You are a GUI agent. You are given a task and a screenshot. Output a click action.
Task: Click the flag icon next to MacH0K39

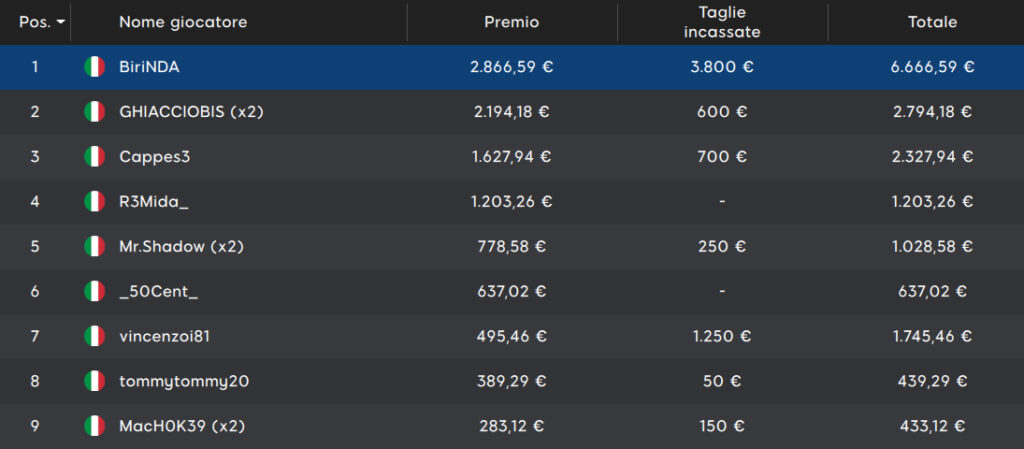pyautogui.click(x=95, y=426)
